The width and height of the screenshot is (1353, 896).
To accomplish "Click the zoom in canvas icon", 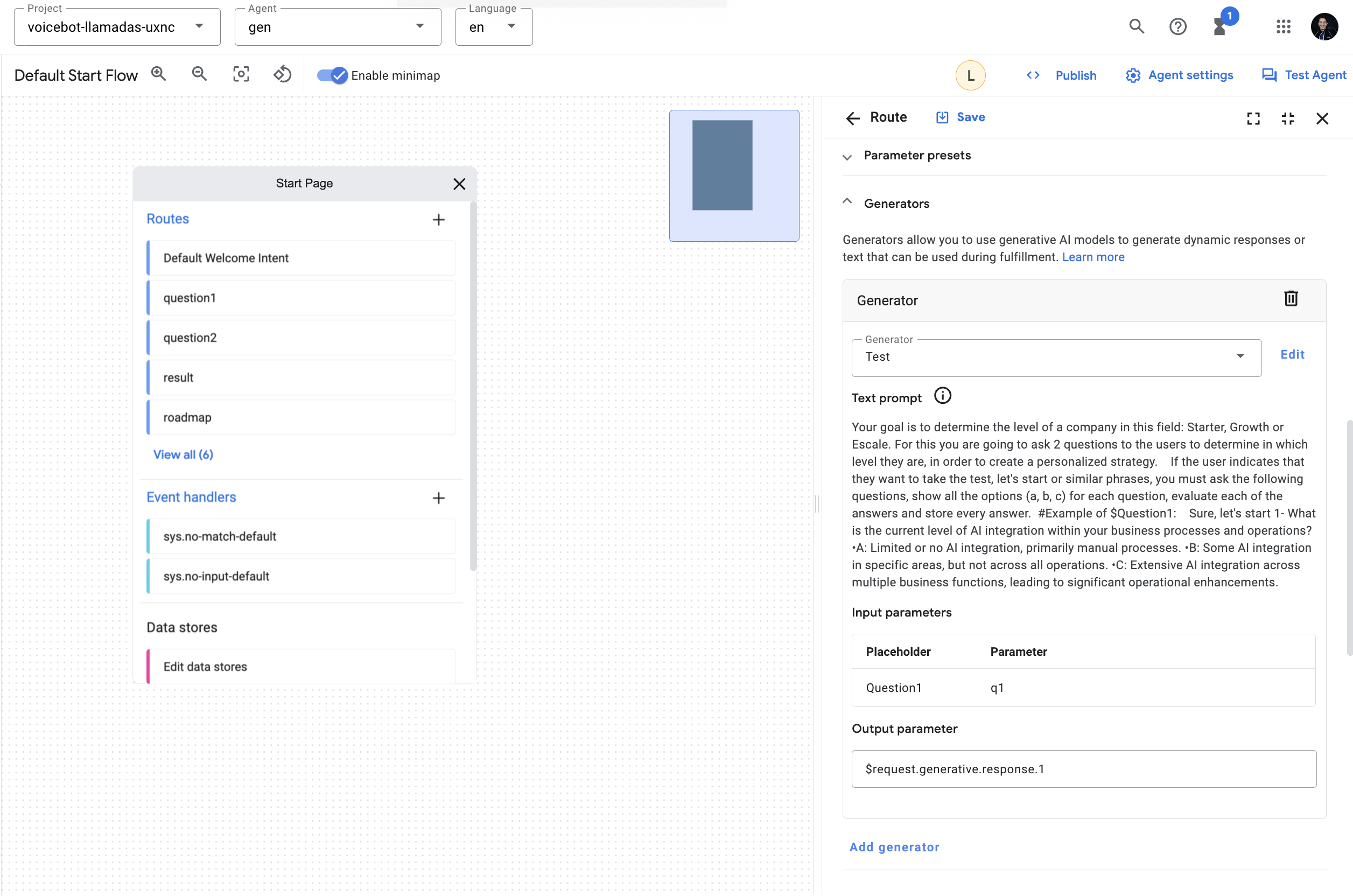I will click(x=158, y=74).
